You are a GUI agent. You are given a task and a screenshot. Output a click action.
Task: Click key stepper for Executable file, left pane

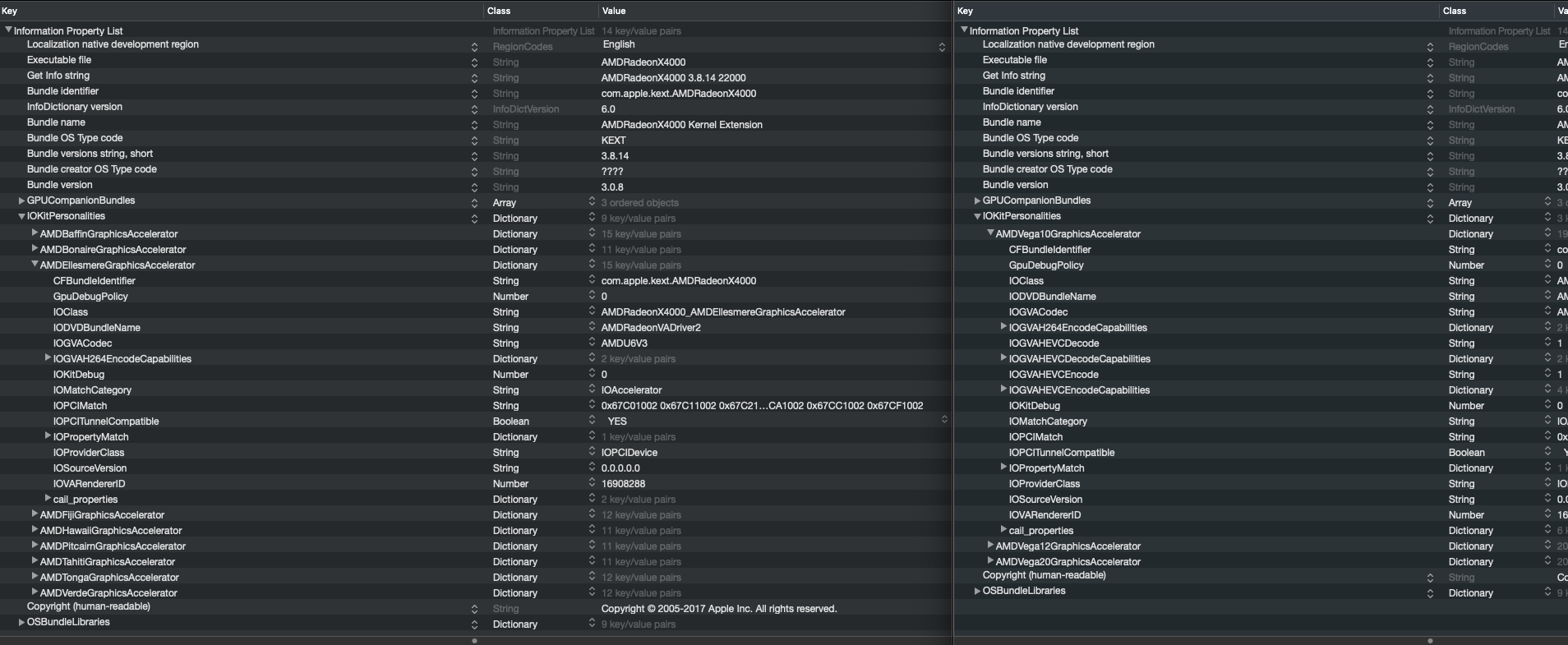[x=474, y=62]
